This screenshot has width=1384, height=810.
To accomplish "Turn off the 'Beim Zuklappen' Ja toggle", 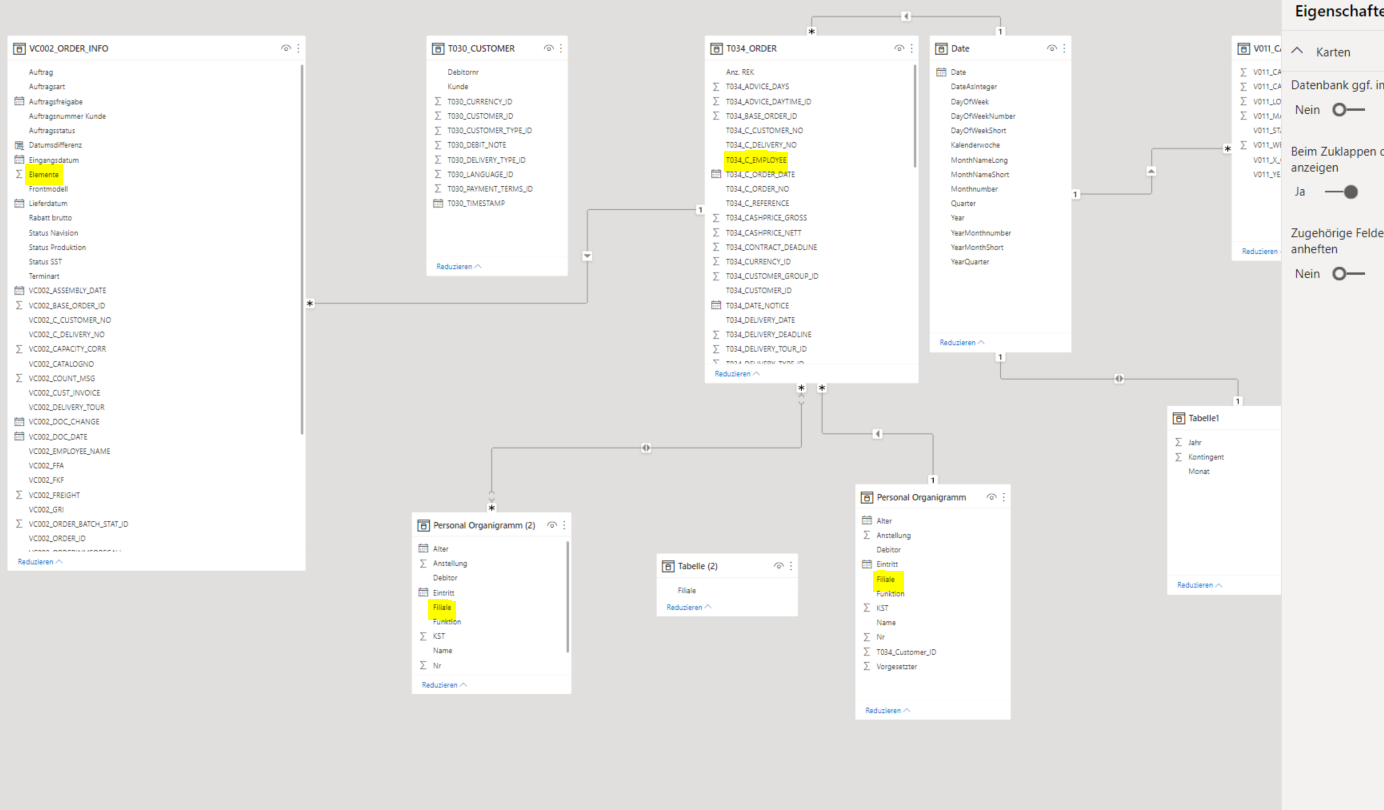I will [x=1341, y=192].
